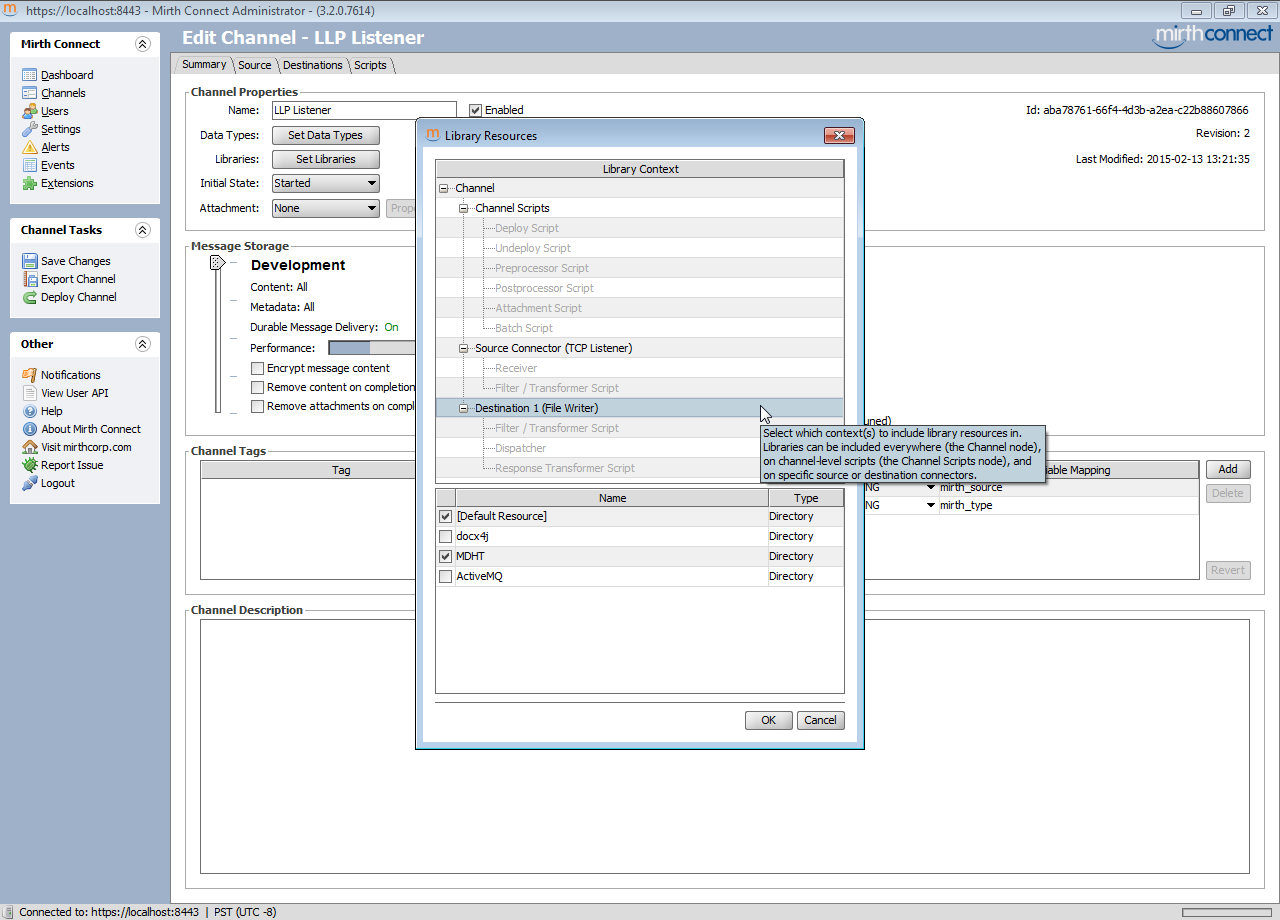
Task: Click the About Mirth Connect icon
Action: coord(30,429)
